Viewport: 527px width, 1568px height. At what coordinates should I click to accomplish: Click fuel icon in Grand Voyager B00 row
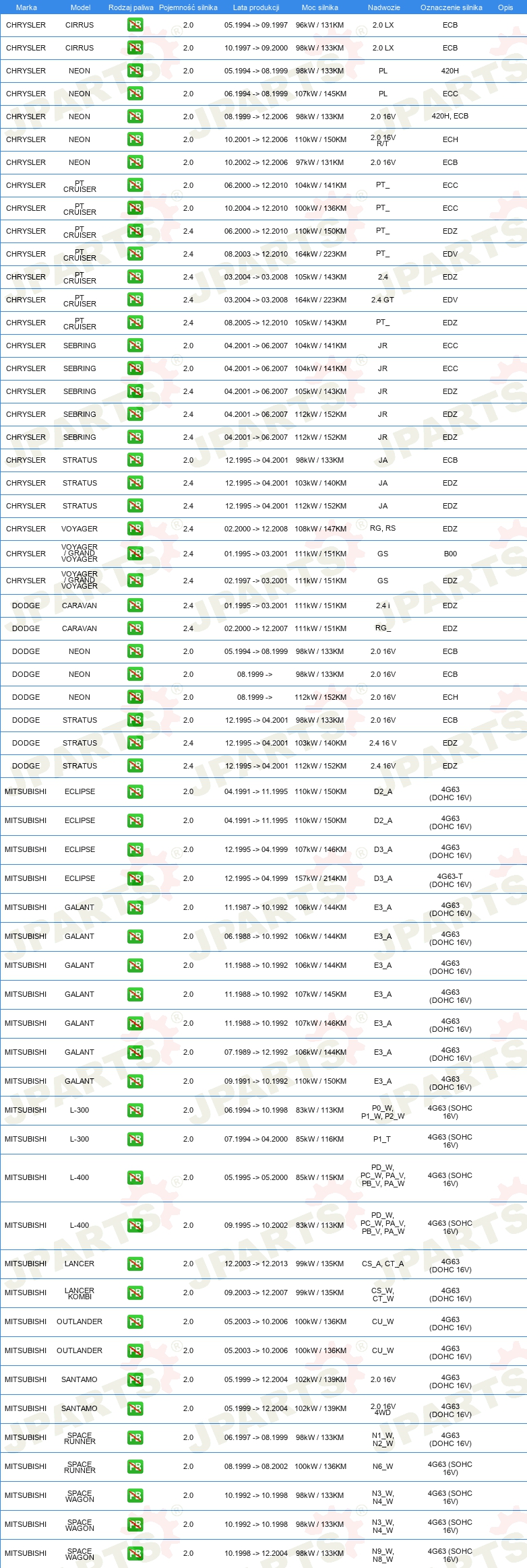(x=135, y=554)
